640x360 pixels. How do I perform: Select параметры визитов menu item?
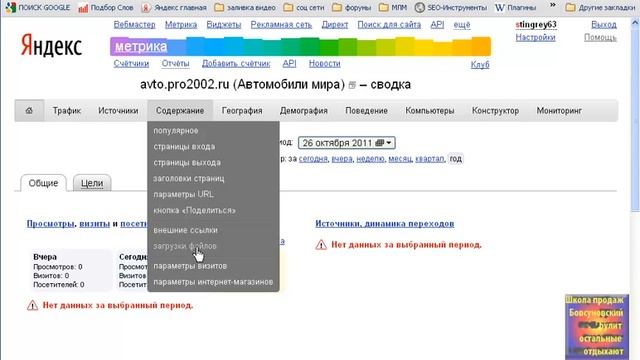point(190,266)
